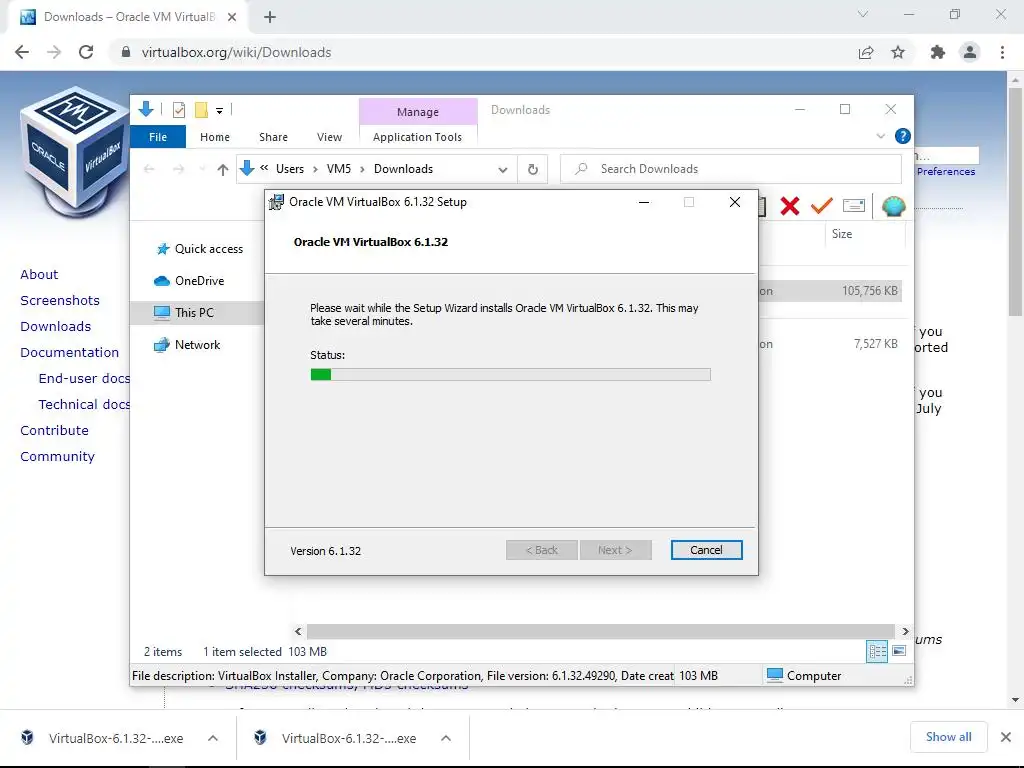Screen dimensions: 1024x768
Task: Click the red X delete icon
Action: [790, 206]
